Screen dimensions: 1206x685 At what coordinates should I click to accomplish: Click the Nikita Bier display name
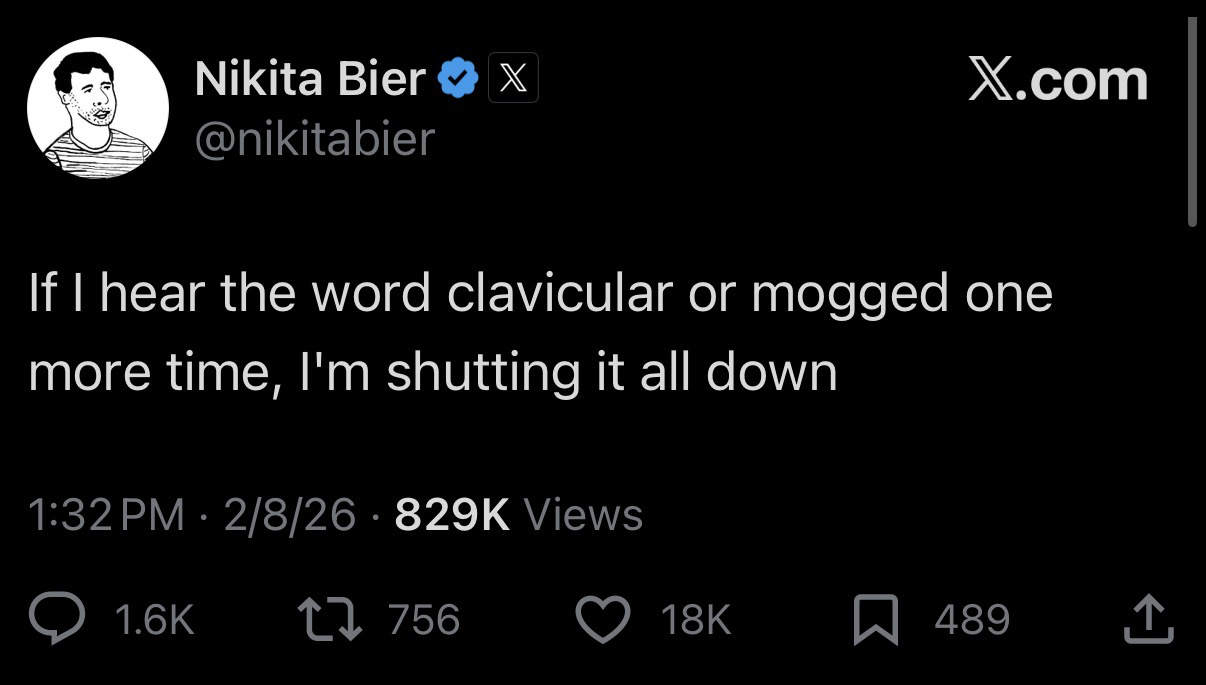(311, 79)
